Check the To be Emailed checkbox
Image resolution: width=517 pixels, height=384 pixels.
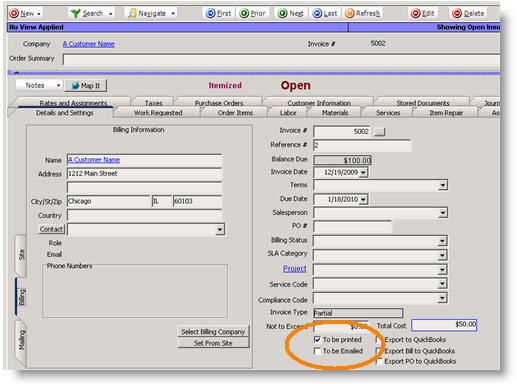click(x=317, y=351)
